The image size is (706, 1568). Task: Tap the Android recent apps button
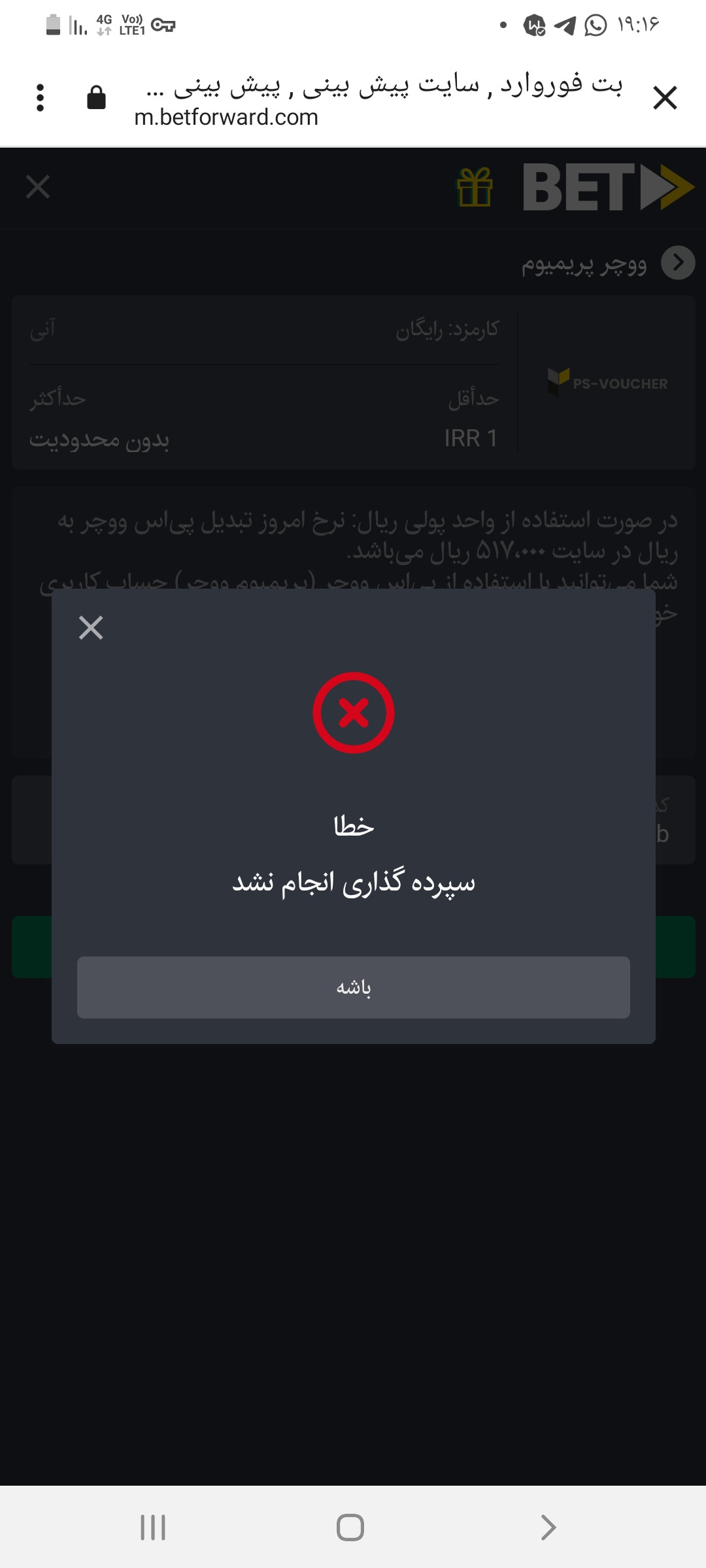pyautogui.click(x=153, y=1527)
